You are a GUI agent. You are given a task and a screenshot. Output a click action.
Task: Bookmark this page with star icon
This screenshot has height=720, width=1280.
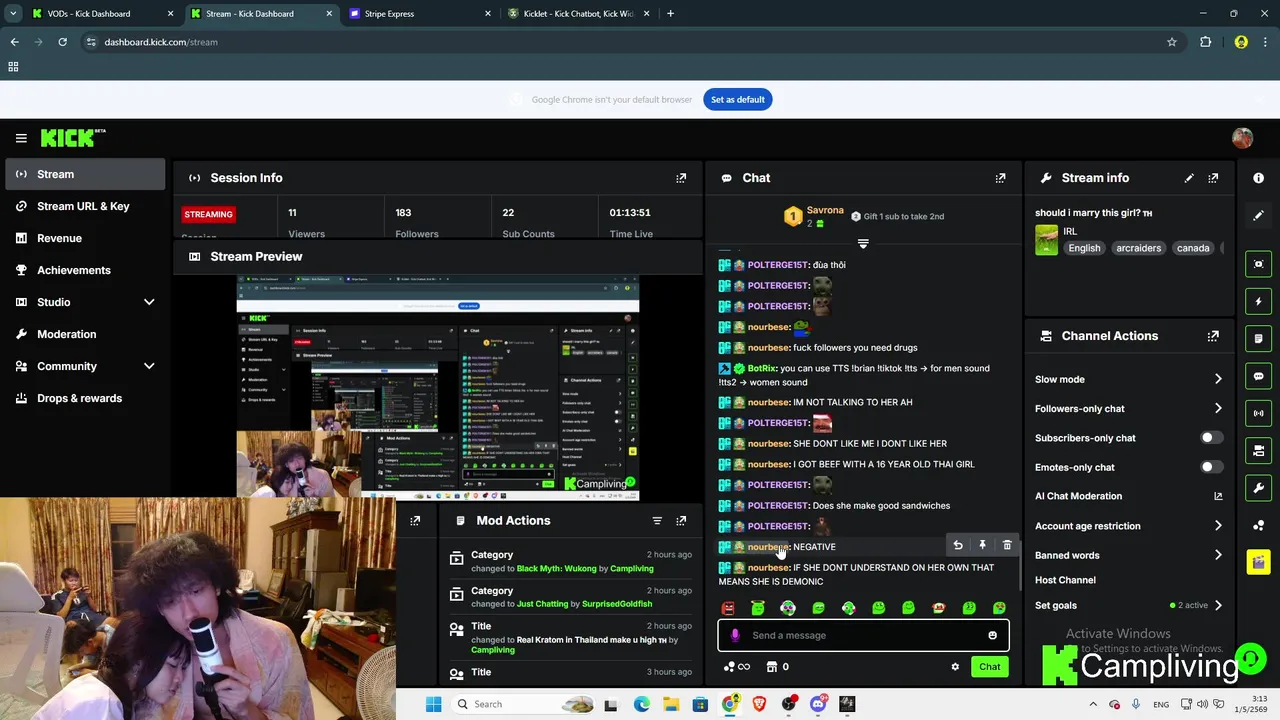(1172, 42)
